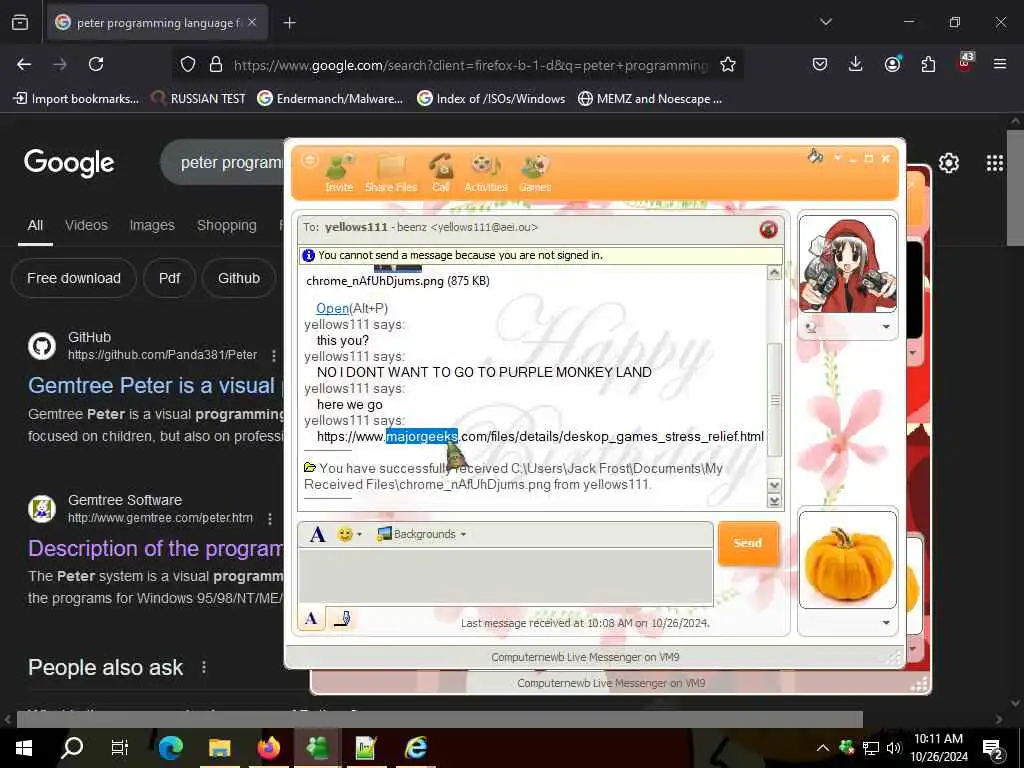Screen dimensions: 1024x768
Task: Click Import bookmarks in bookmarks bar
Action: (76, 99)
